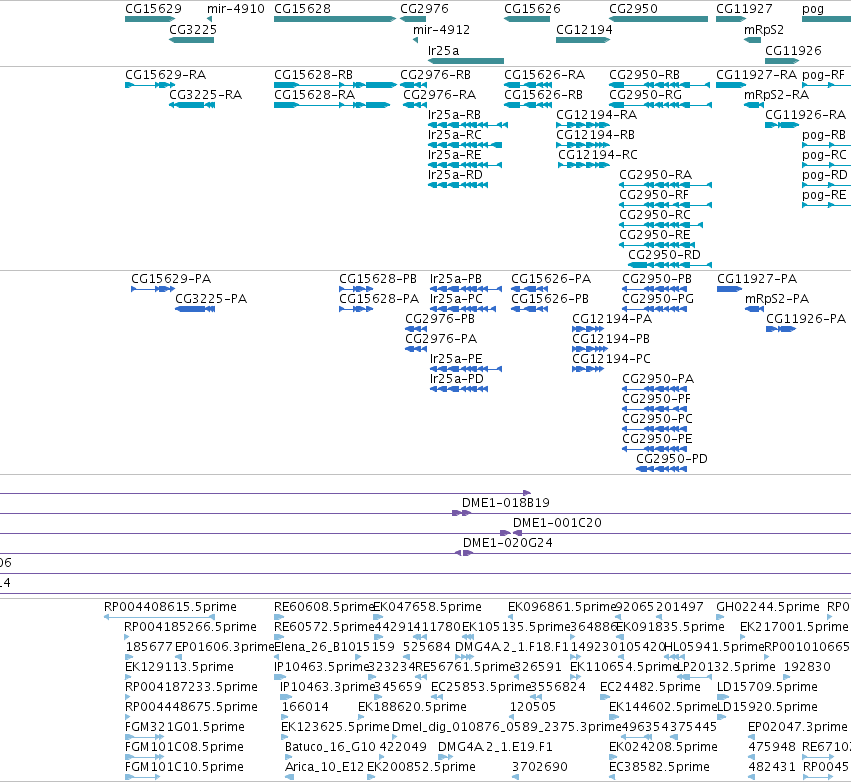This screenshot has height=782, width=851.
Task: Select EST FGM321G01.5prime
Action: (185, 727)
